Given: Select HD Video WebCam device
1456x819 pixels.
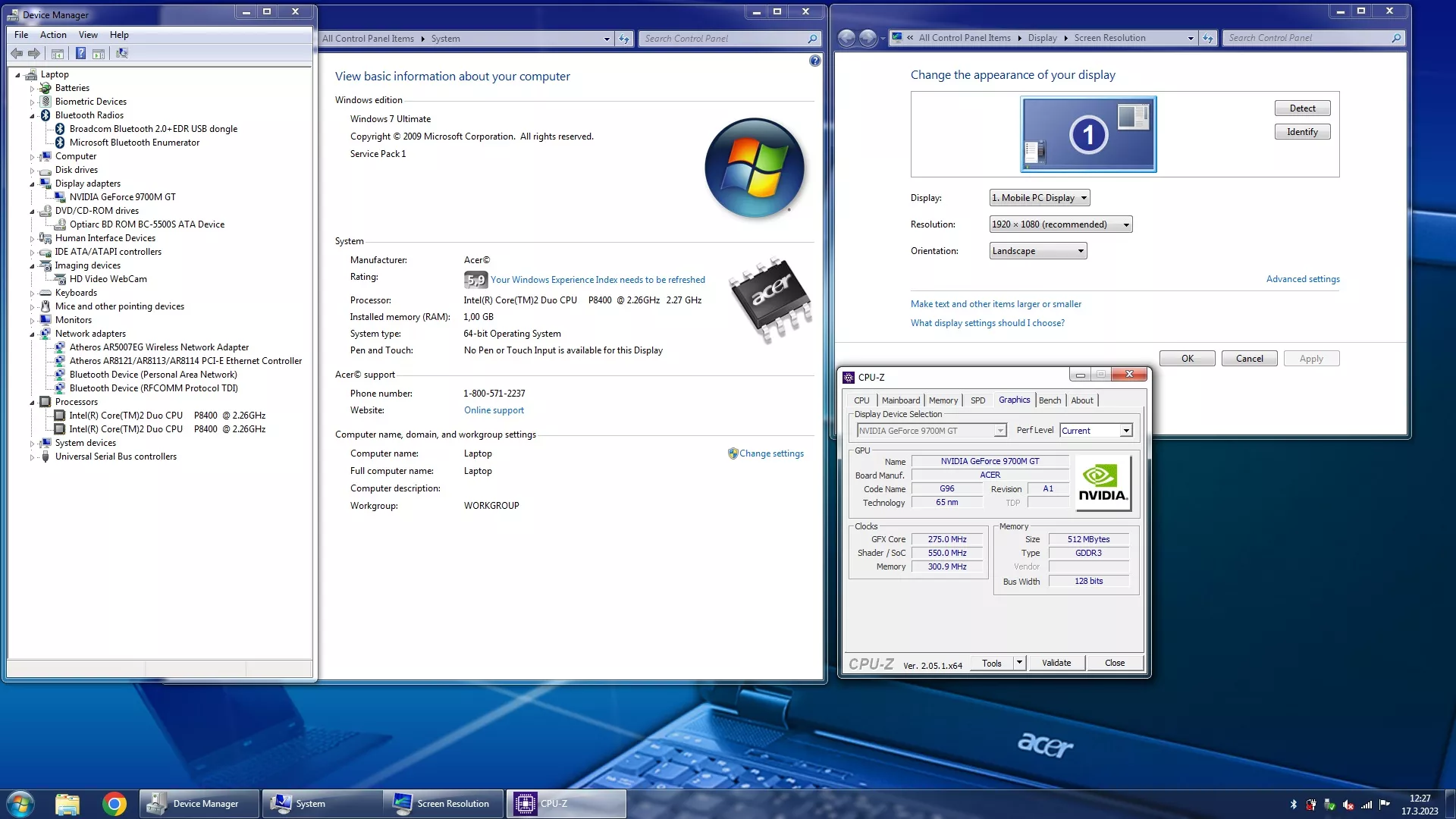Looking at the screenshot, I should (108, 279).
